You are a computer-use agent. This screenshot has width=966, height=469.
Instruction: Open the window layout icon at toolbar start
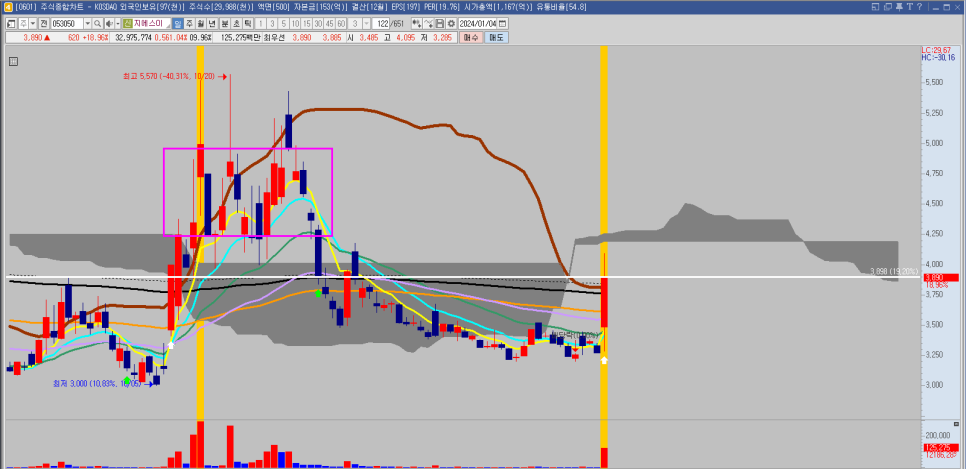pos(11,23)
